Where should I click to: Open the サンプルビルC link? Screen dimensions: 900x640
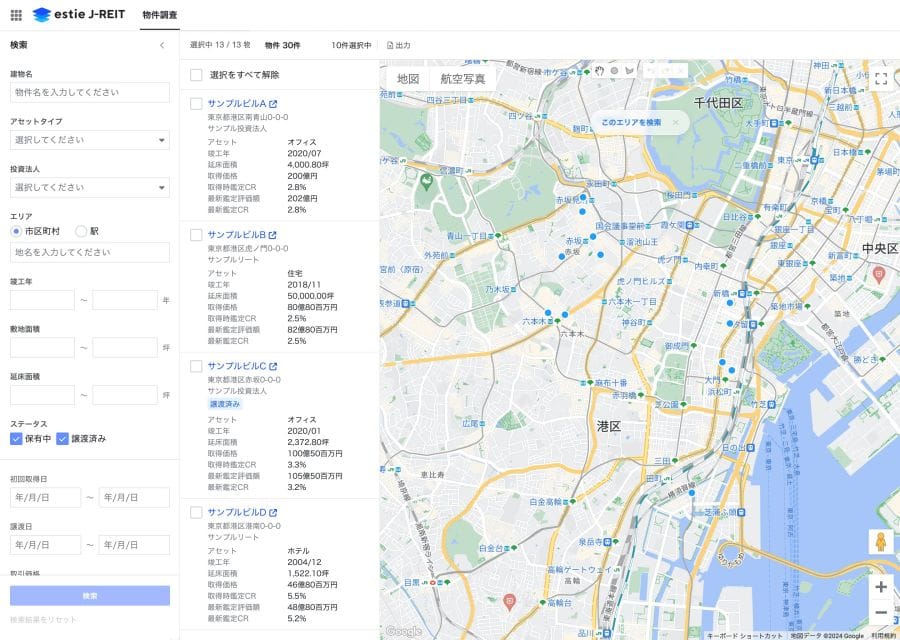237,366
